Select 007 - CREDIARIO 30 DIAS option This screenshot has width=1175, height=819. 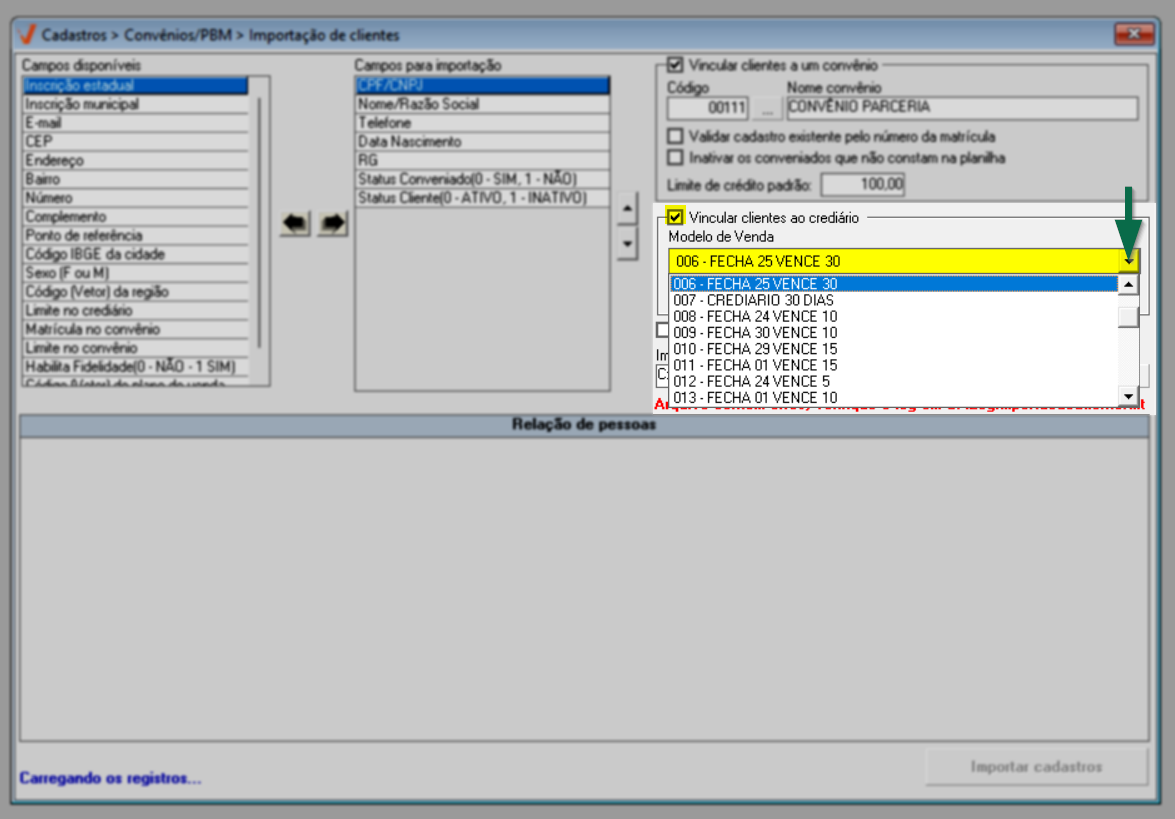tap(893, 300)
